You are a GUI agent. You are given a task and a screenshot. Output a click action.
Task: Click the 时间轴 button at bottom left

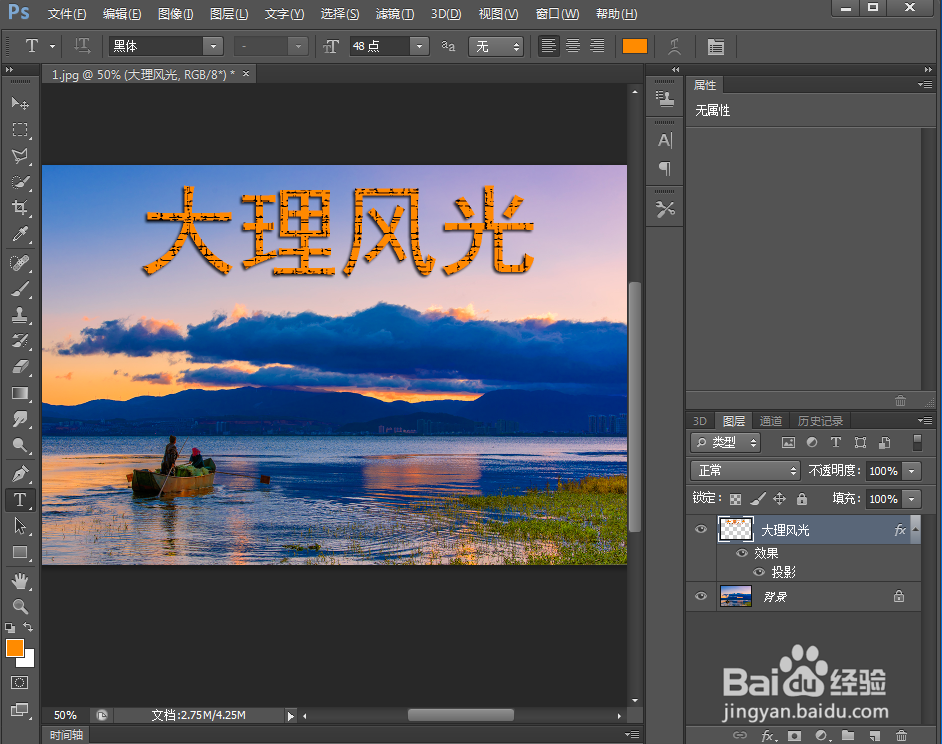(66, 734)
